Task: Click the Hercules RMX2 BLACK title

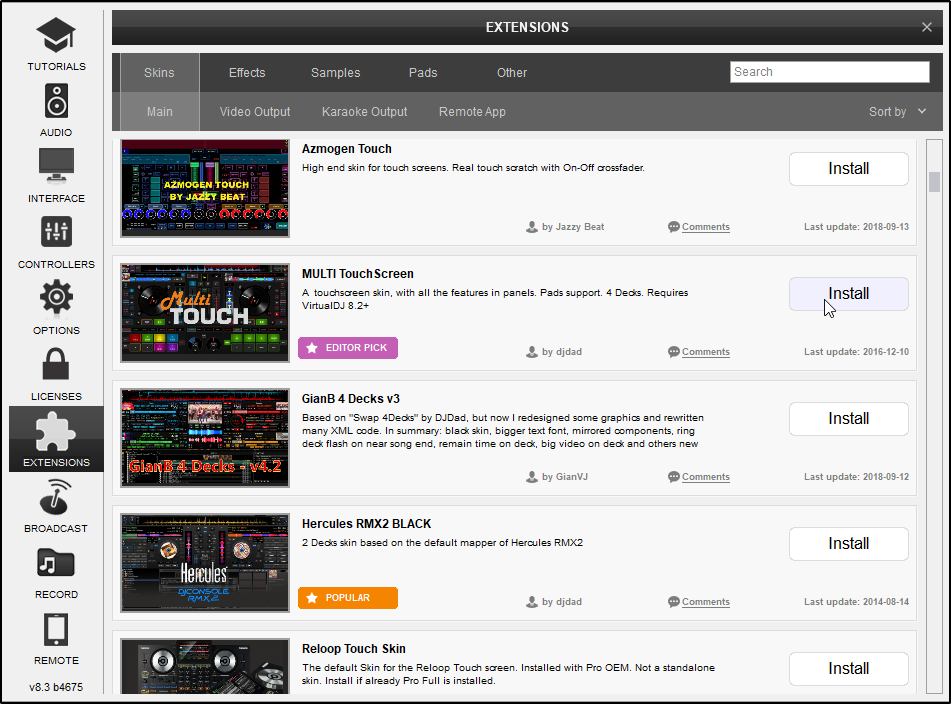Action: coord(366,524)
